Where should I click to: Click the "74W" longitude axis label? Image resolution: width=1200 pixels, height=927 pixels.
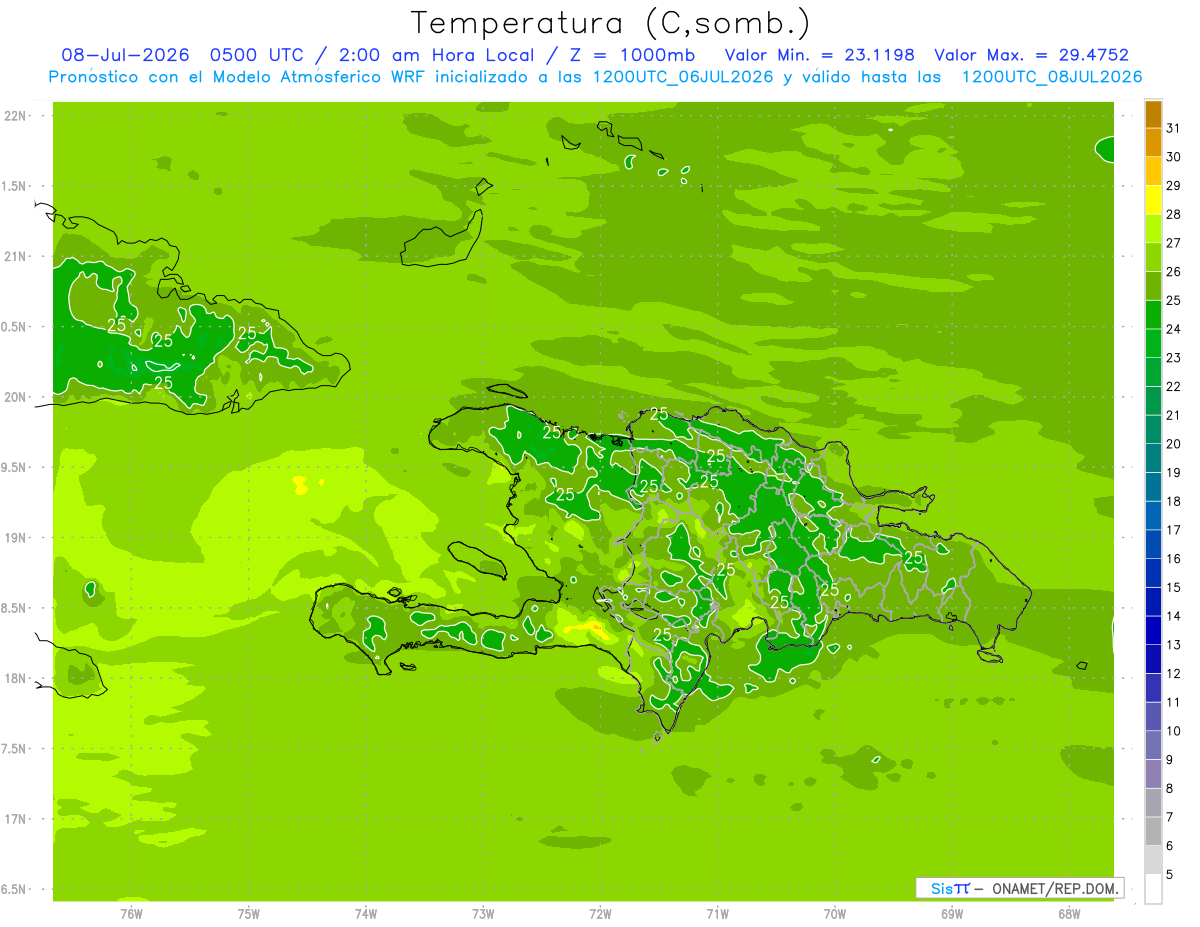point(366,913)
